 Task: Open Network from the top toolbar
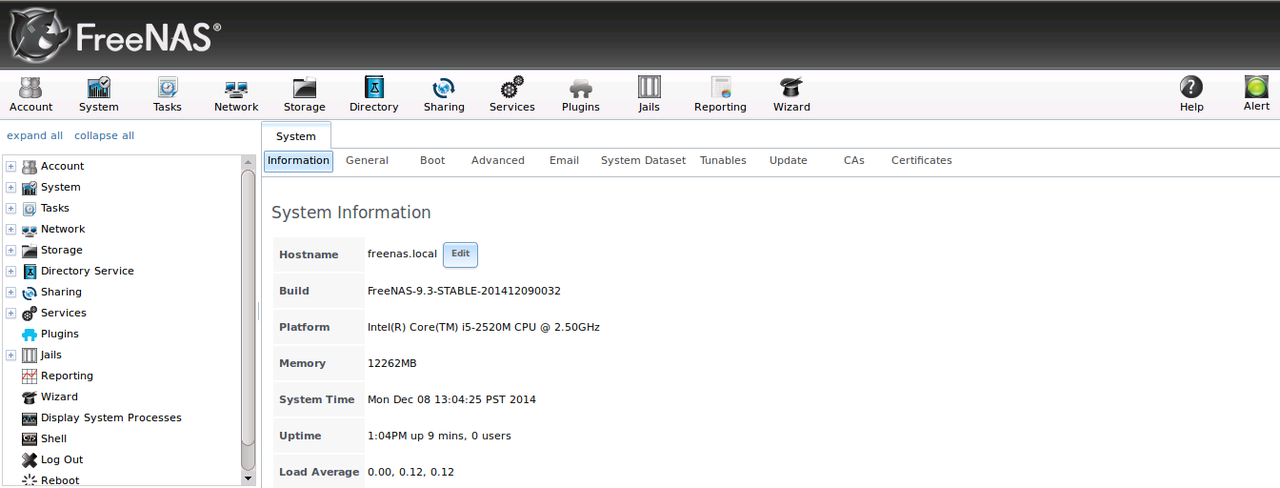tap(236, 94)
